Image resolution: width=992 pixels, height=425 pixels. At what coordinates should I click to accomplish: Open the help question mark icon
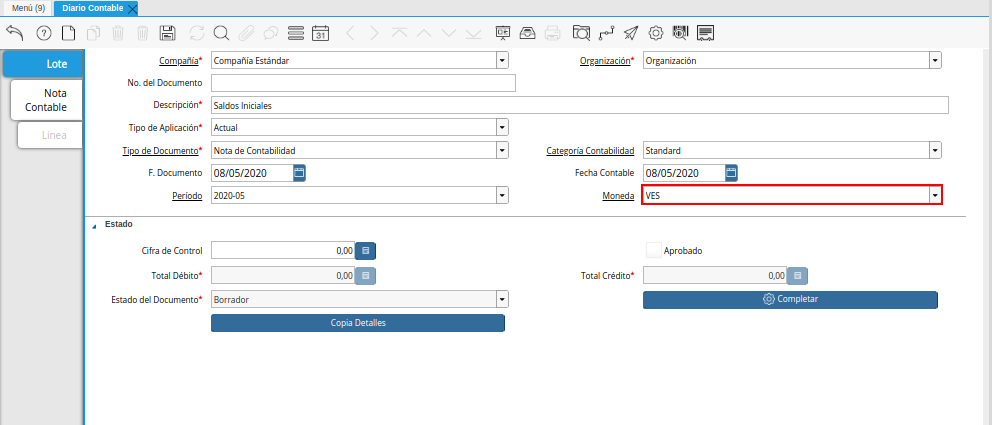(44, 33)
